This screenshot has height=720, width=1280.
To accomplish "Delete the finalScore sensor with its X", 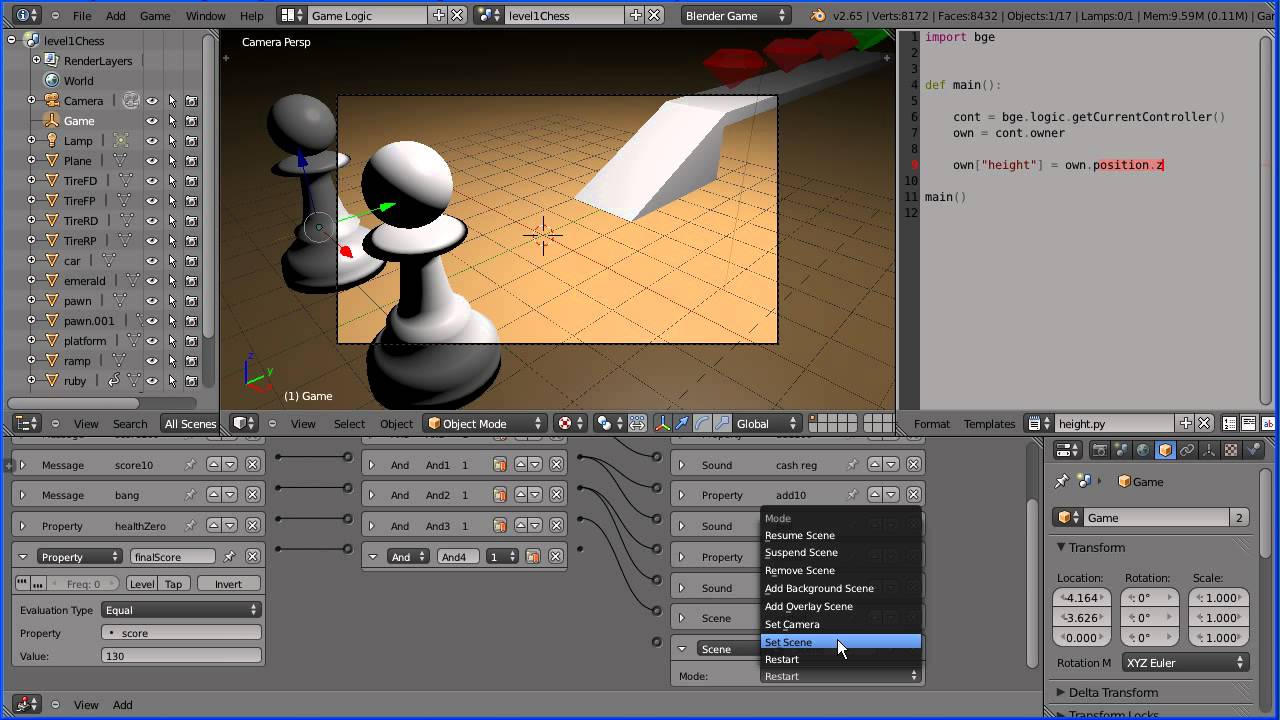I will pyautogui.click(x=252, y=557).
